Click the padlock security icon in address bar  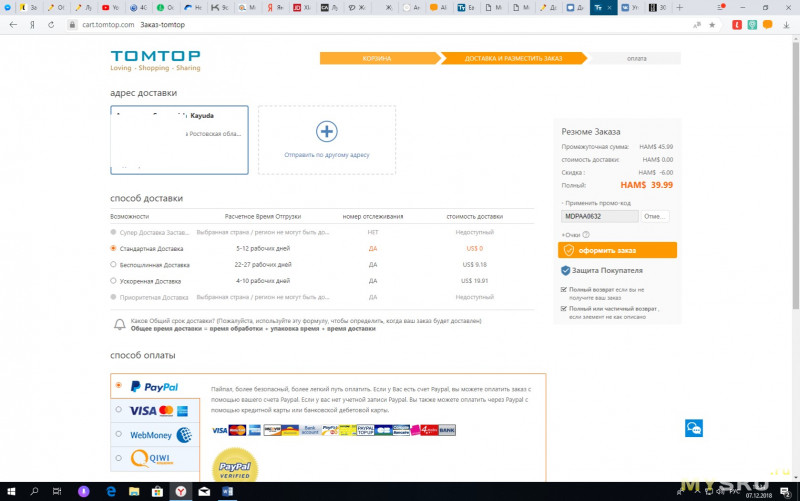pos(72,24)
